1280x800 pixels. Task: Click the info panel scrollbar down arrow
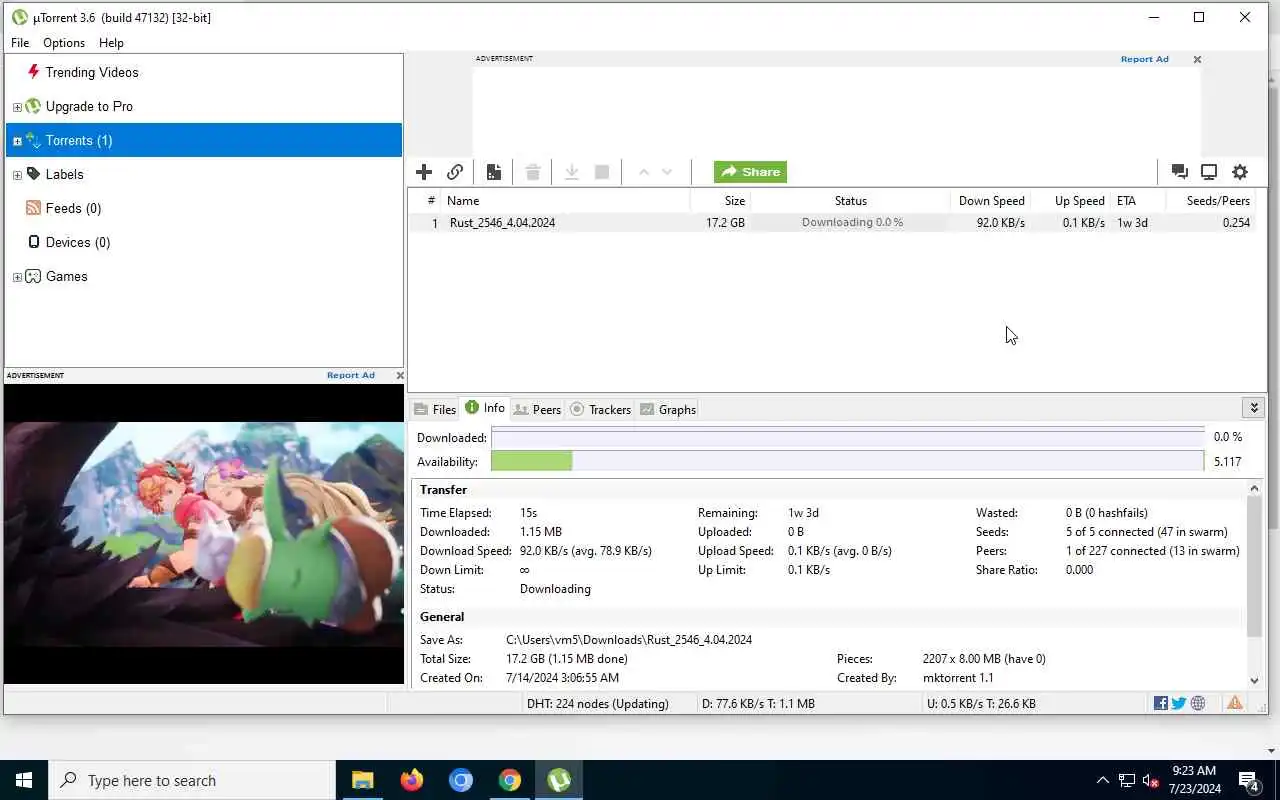point(1254,679)
